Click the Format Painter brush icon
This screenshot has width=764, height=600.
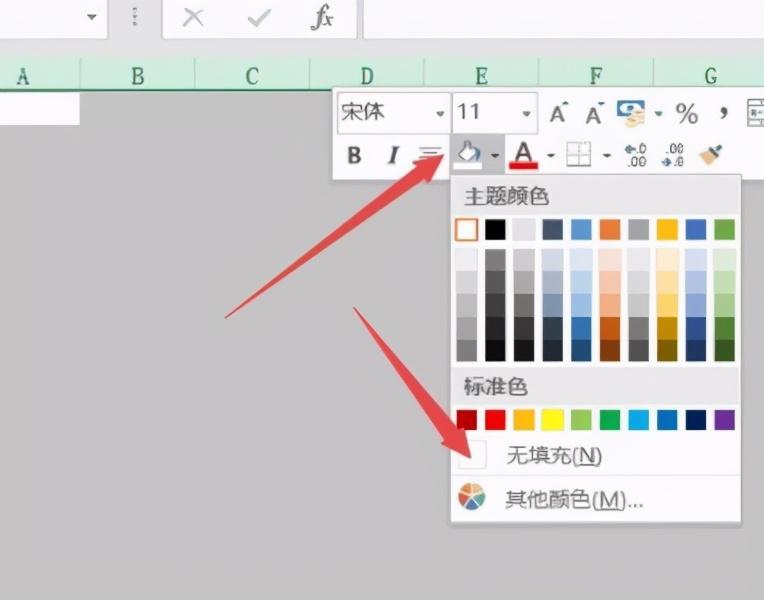[711, 154]
